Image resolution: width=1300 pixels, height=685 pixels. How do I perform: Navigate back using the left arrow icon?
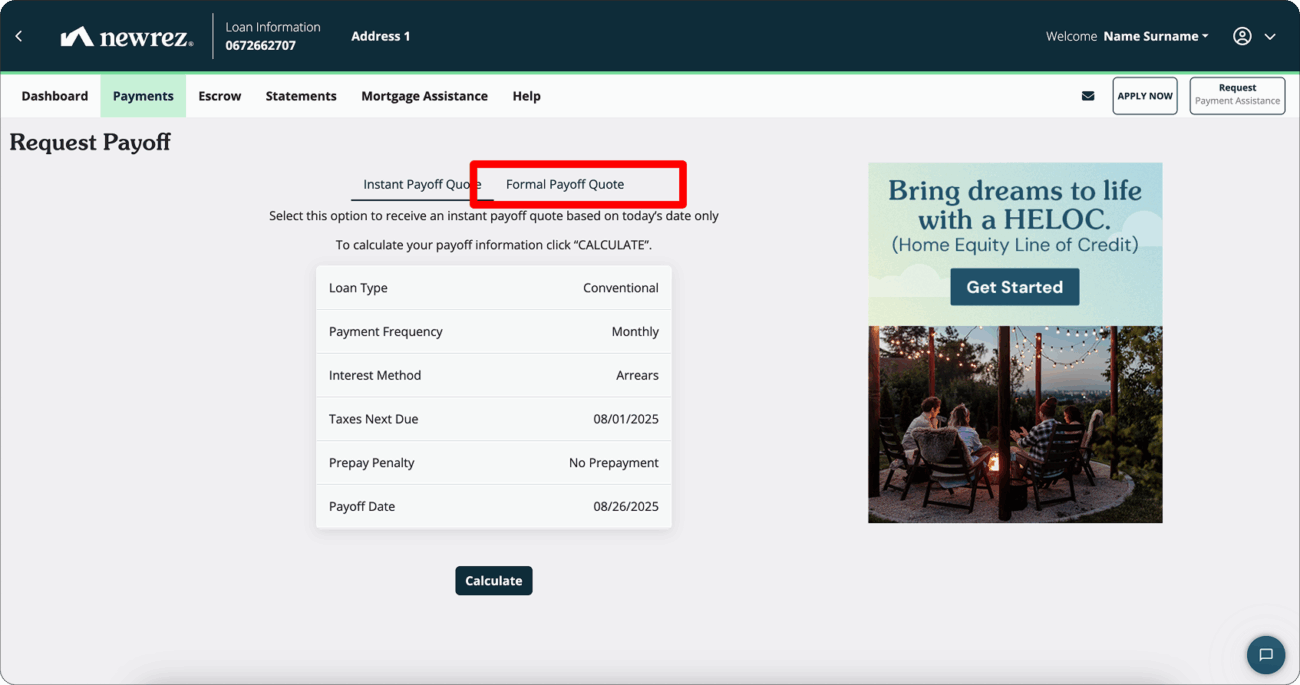pos(18,35)
